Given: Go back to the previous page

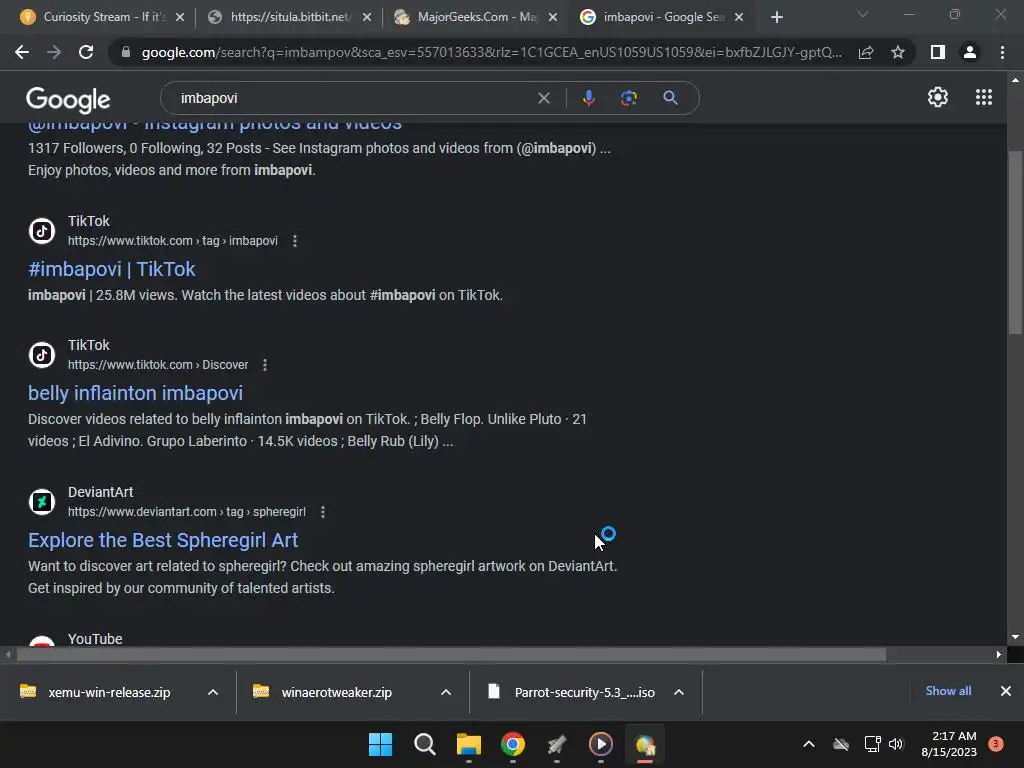Looking at the screenshot, I should (22, 52).
